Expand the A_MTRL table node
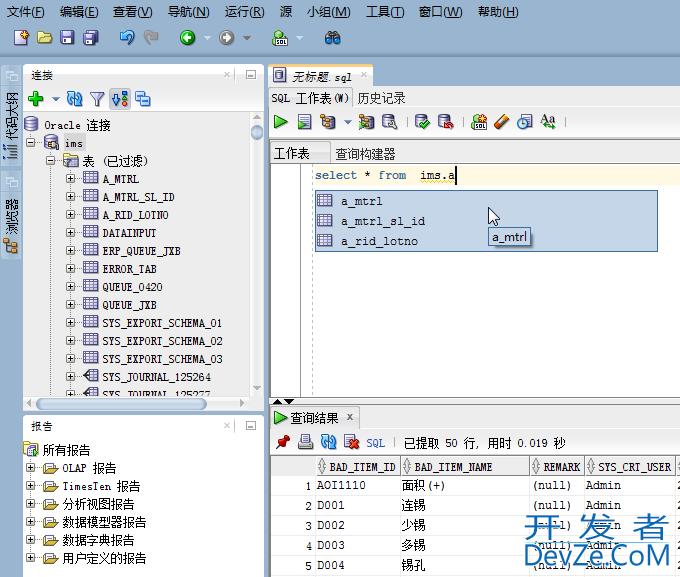This screenshot has height=577, width=680. pyautogui.click(x=70, y=178)
